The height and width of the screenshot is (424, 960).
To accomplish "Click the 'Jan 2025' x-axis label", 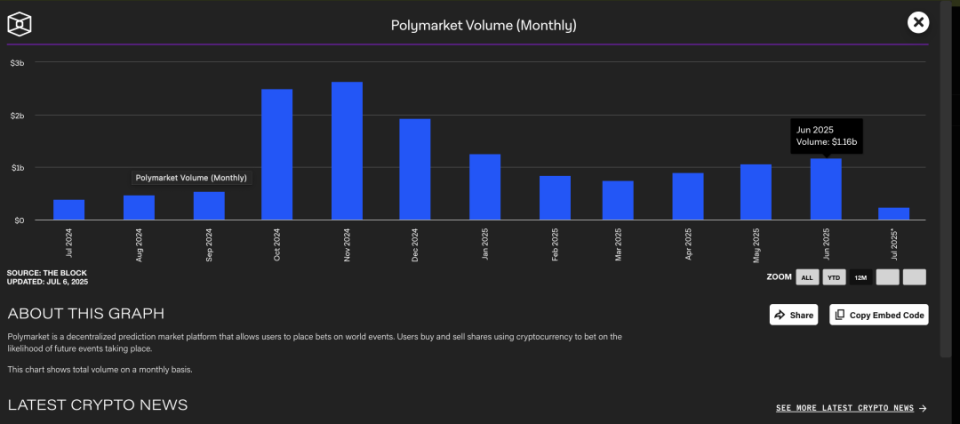I will click(x=486, y=245).
